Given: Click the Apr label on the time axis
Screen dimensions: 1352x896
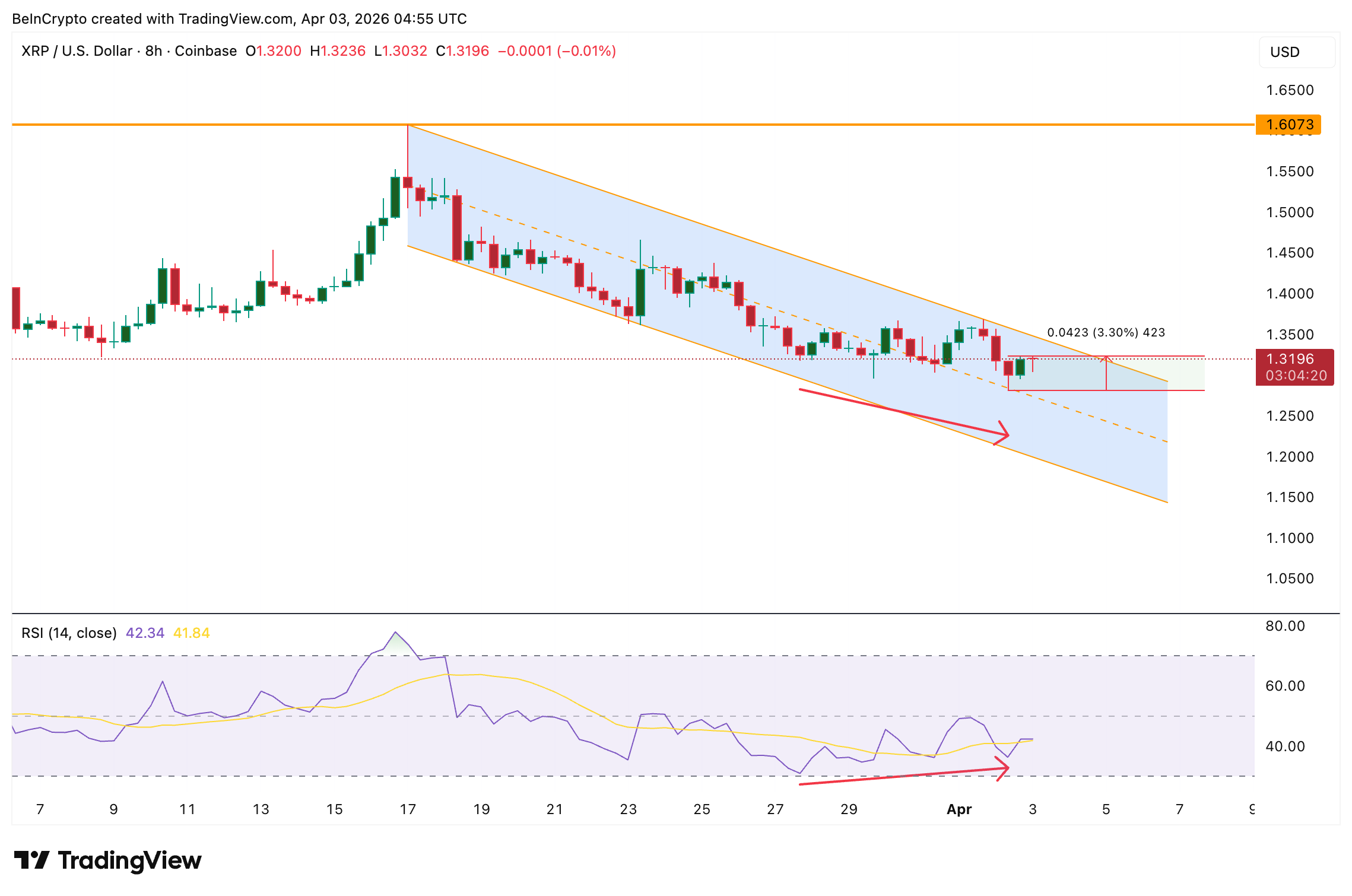Looking at the screenshot, I should pyautogui.click(x=959, y=809).
